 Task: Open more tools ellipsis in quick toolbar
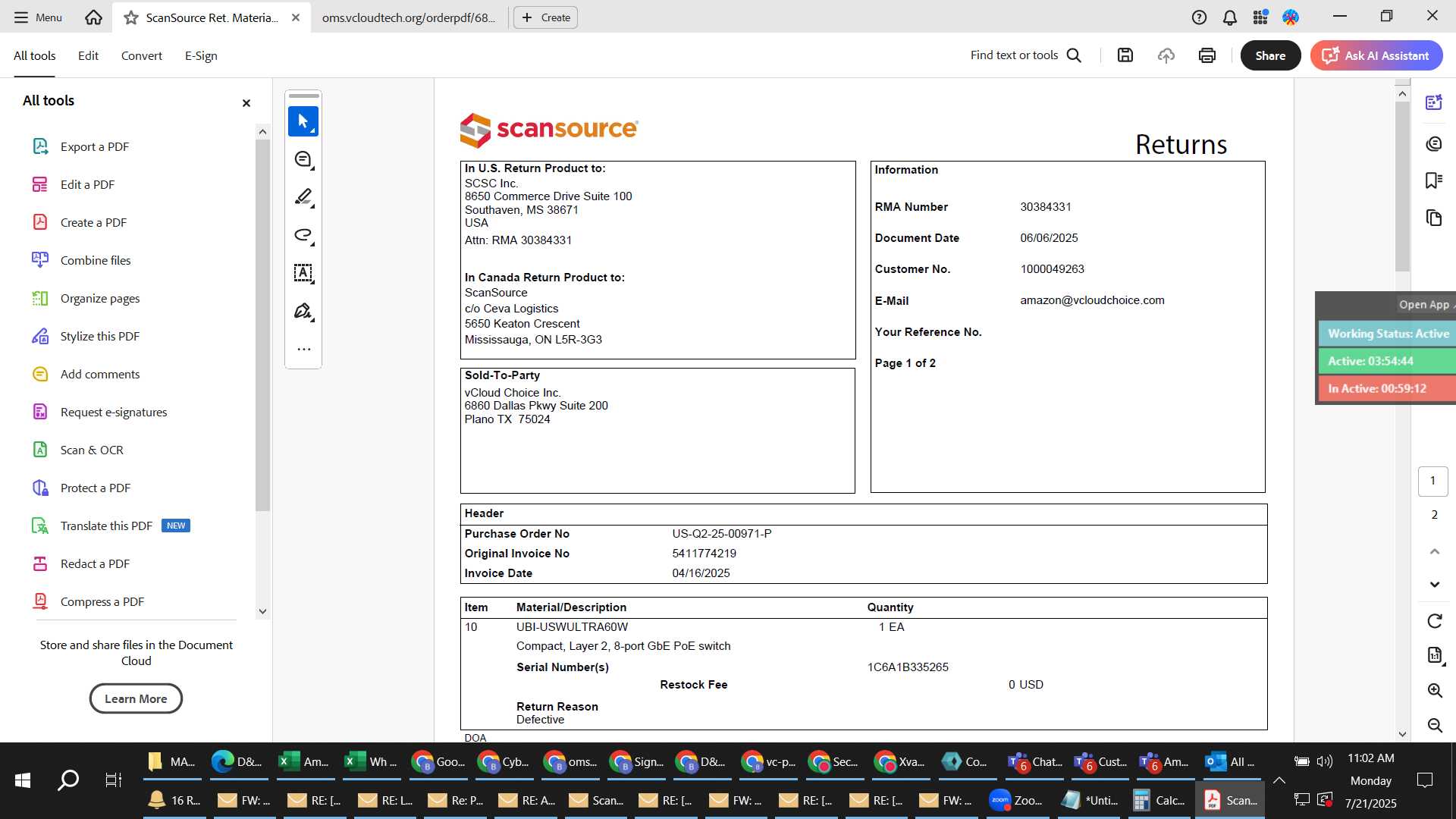point(303,350)
